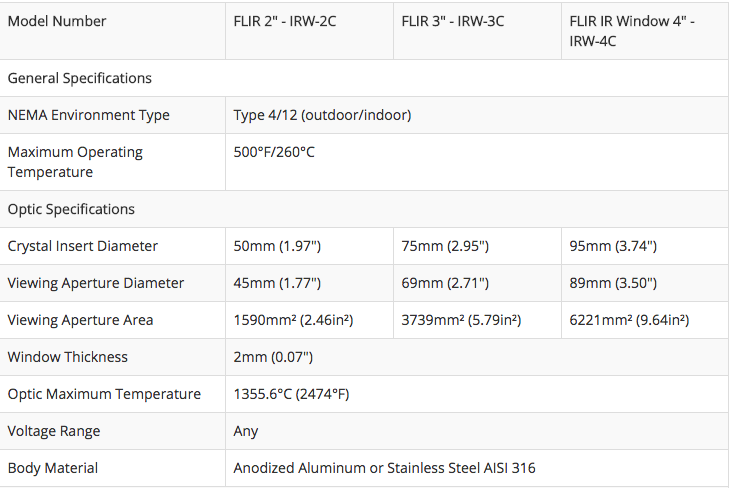Viewport: 731px width, 488px height.
Task: Select the FLIR 3" - IRW-3C column header
Action: tap(477, 31)
